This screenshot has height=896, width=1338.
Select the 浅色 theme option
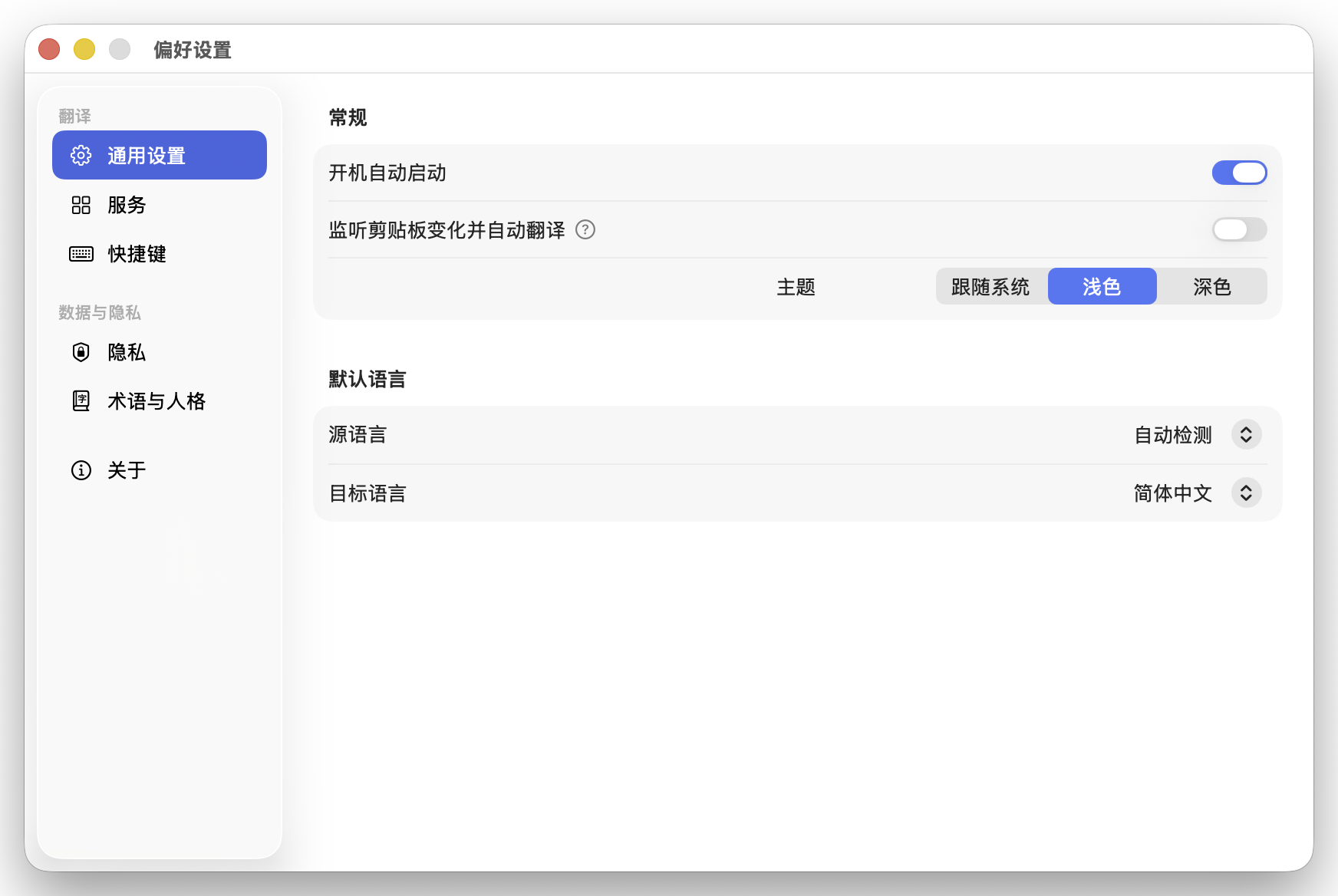pyautogui.click(x=1102, y=287)
